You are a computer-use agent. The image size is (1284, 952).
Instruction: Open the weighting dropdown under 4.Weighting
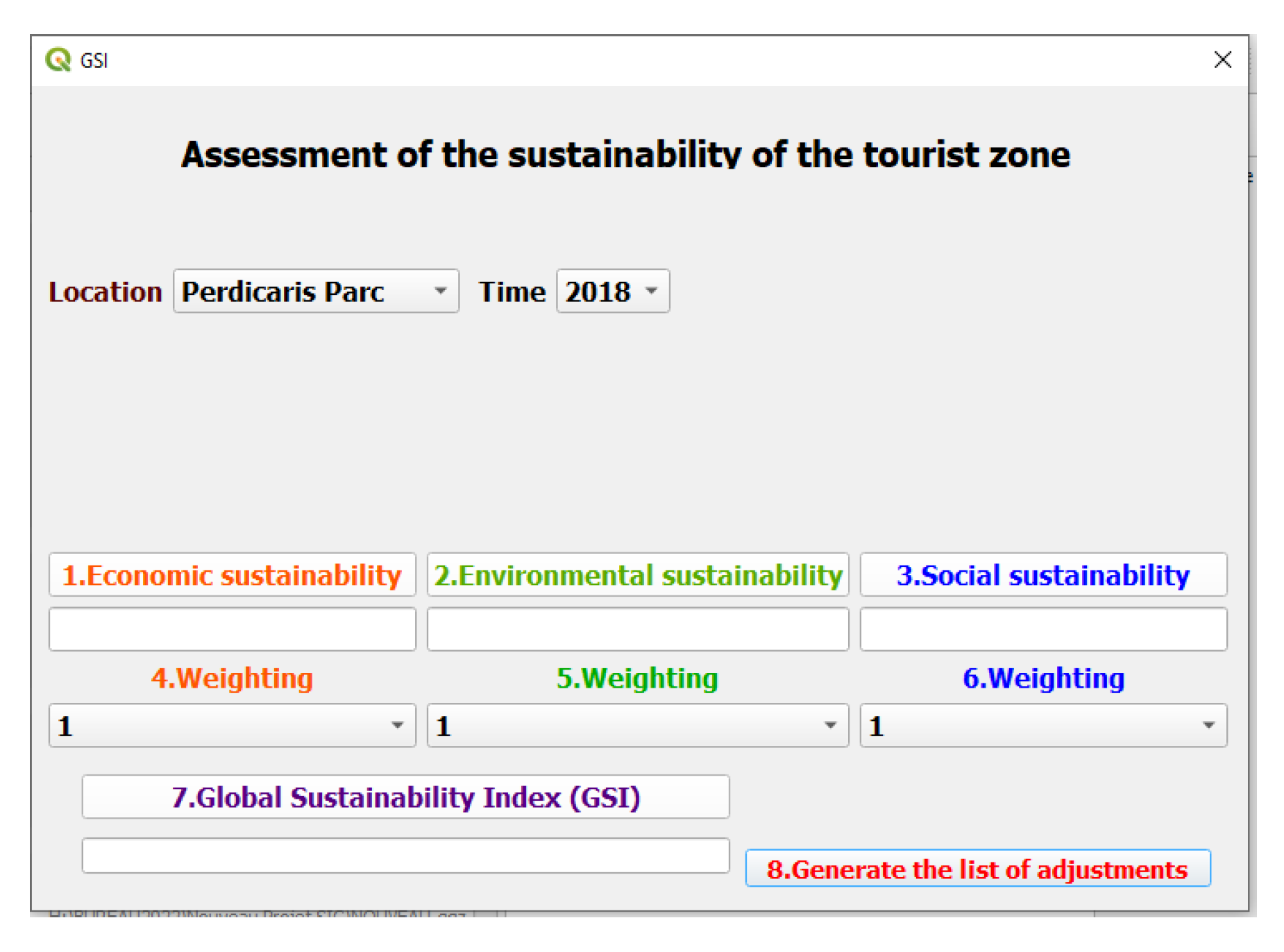click(x=232, y=726)
